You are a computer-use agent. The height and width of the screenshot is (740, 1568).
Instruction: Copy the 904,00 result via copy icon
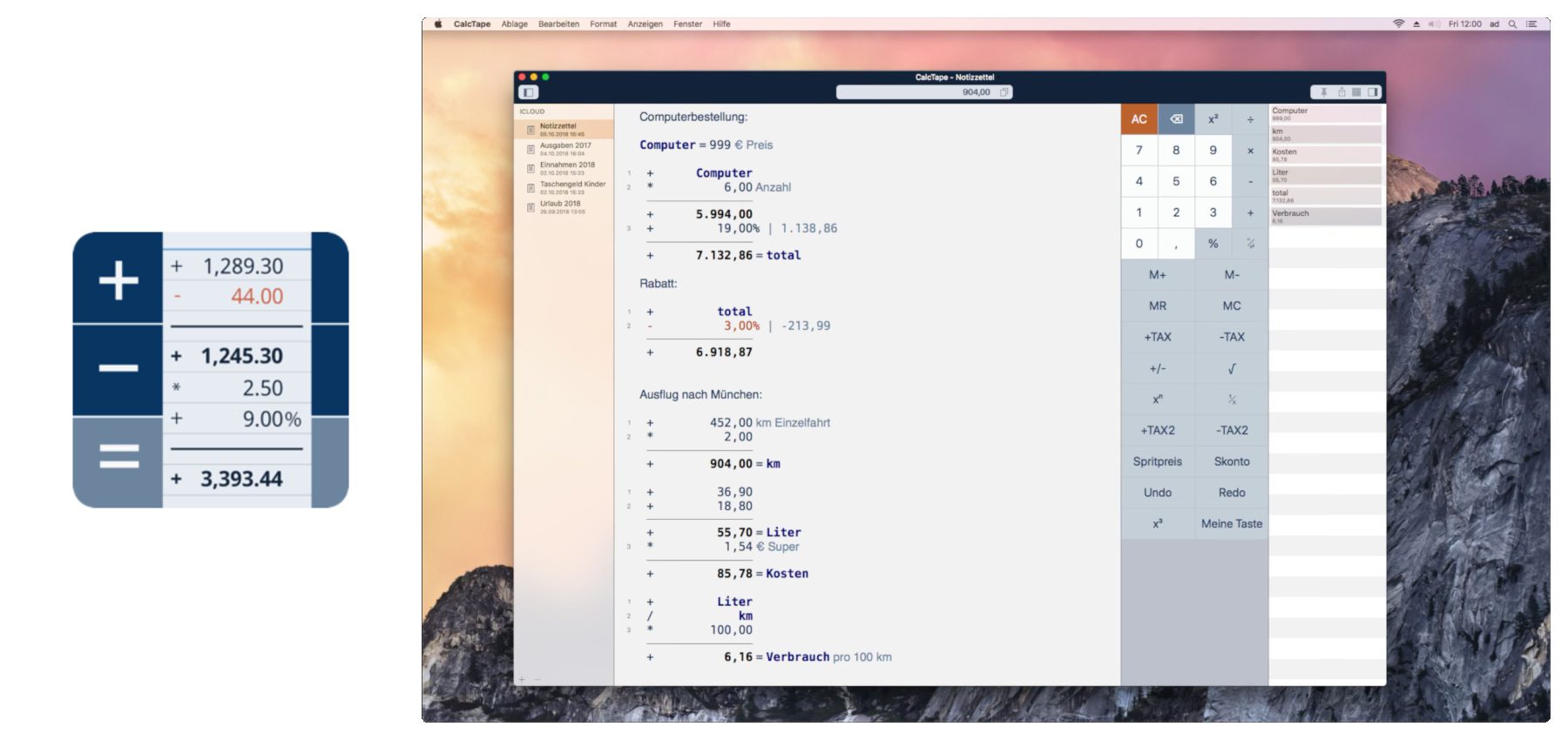click(1004, 92)
